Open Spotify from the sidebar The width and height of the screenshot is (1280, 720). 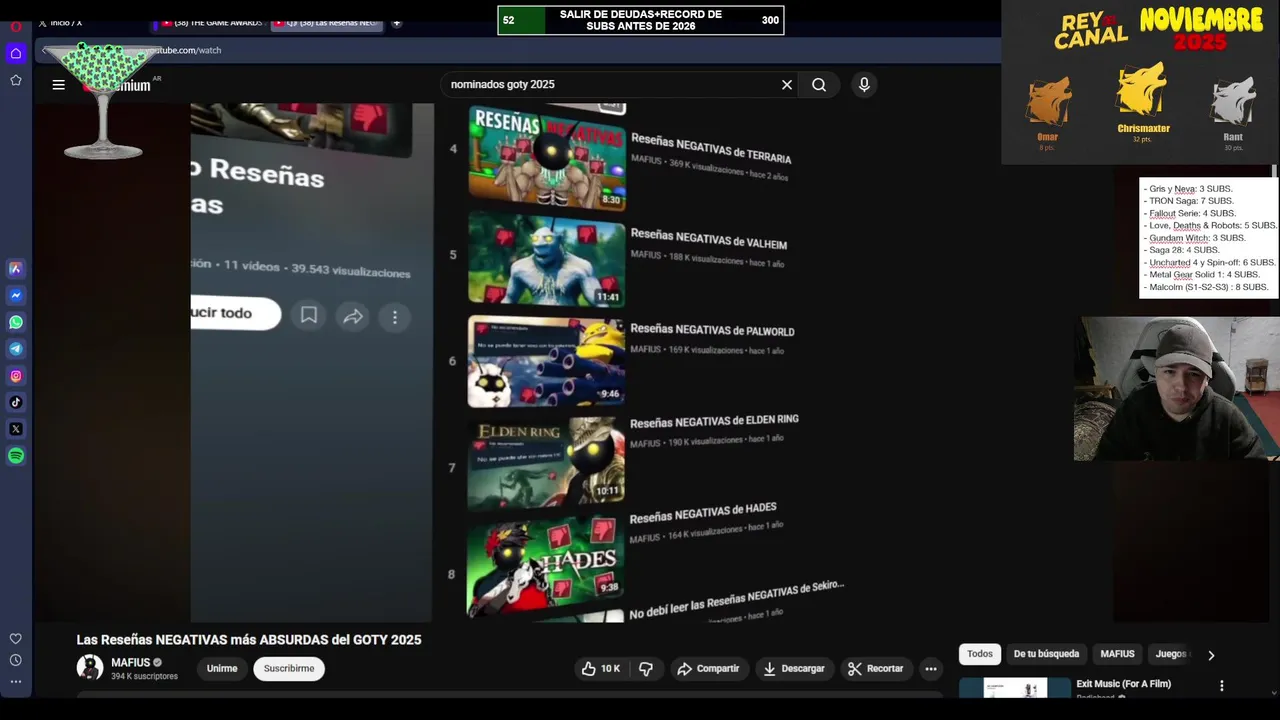16,456
